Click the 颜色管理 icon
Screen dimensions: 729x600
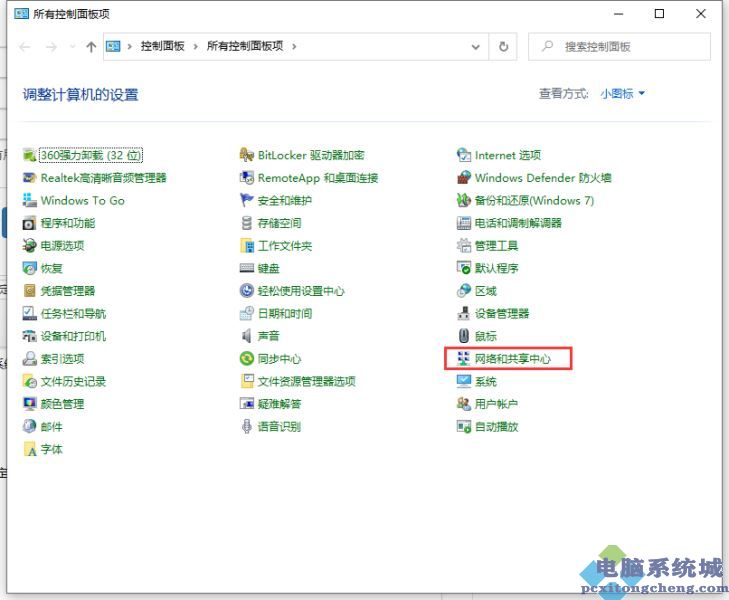pos(30,404)
